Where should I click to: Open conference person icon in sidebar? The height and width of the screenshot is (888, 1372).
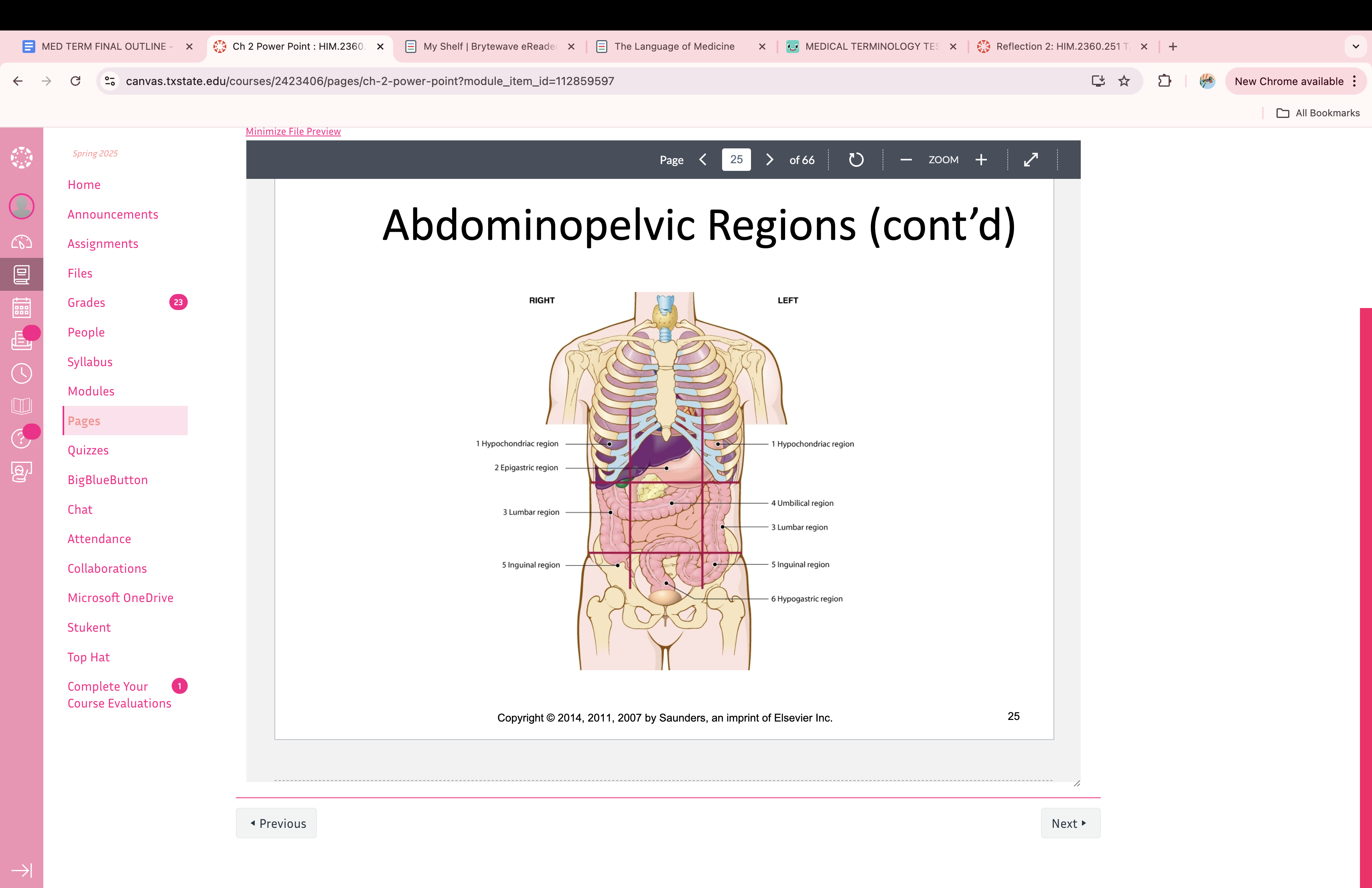(x=21, y=472)
